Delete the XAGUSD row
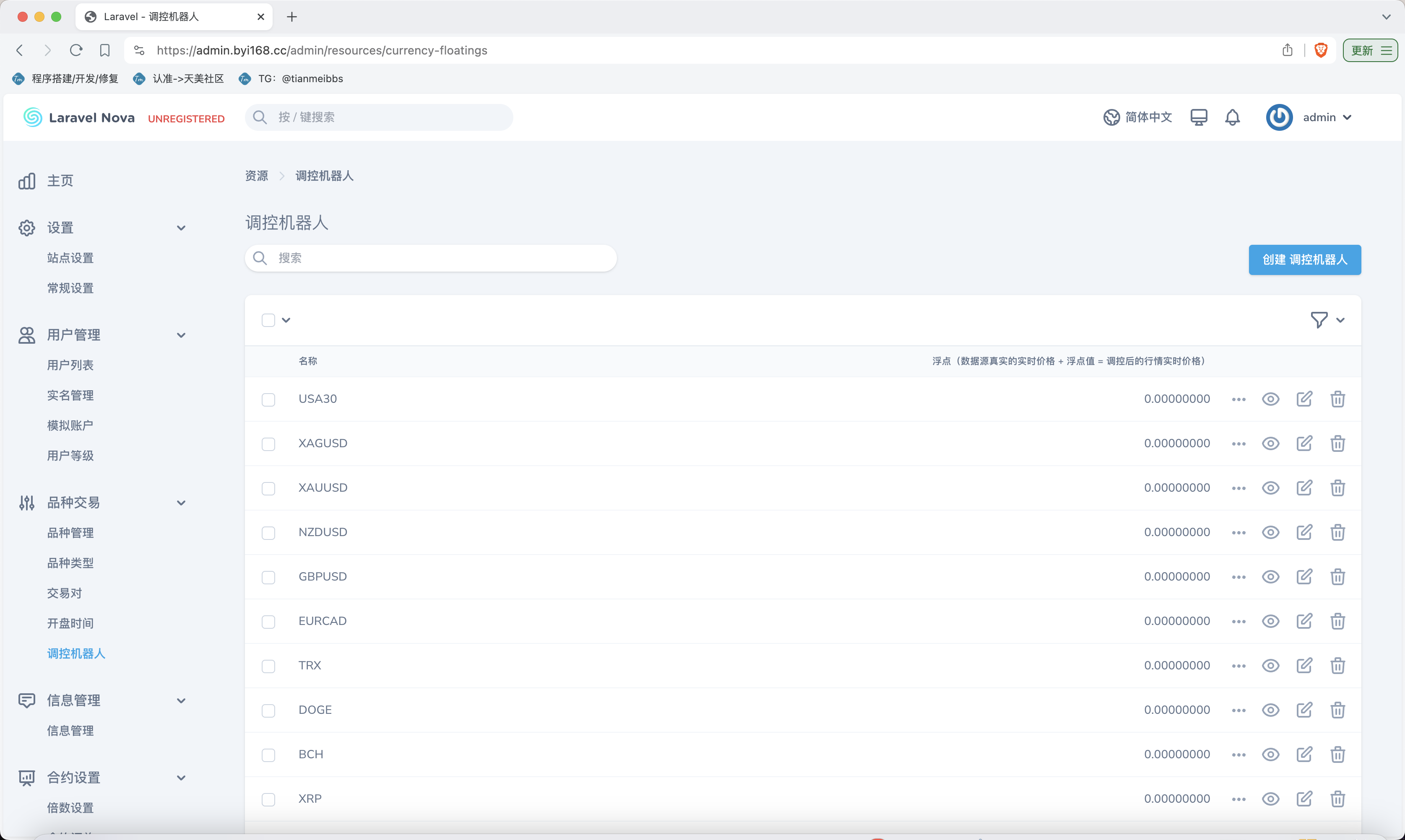Viewport: 1405px width, 840px height. [1337, 444]
